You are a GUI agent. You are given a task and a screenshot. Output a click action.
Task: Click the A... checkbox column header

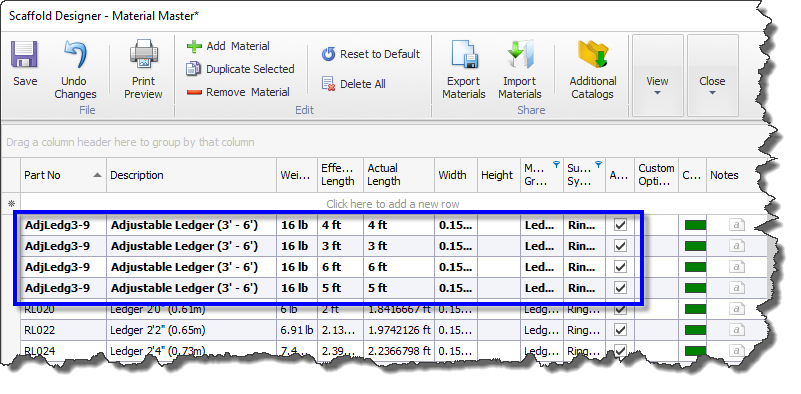[620, 175]
